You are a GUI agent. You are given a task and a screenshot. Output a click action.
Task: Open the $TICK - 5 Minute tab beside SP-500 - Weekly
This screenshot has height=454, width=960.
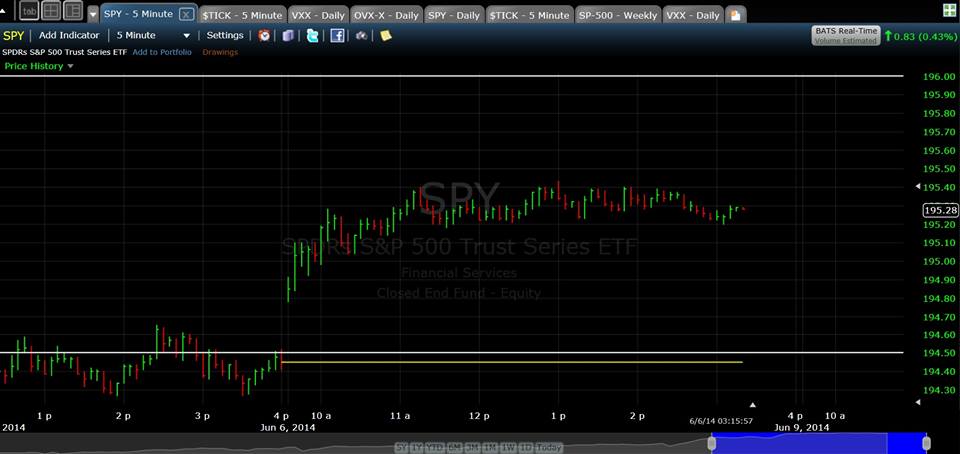pos(530,15)
